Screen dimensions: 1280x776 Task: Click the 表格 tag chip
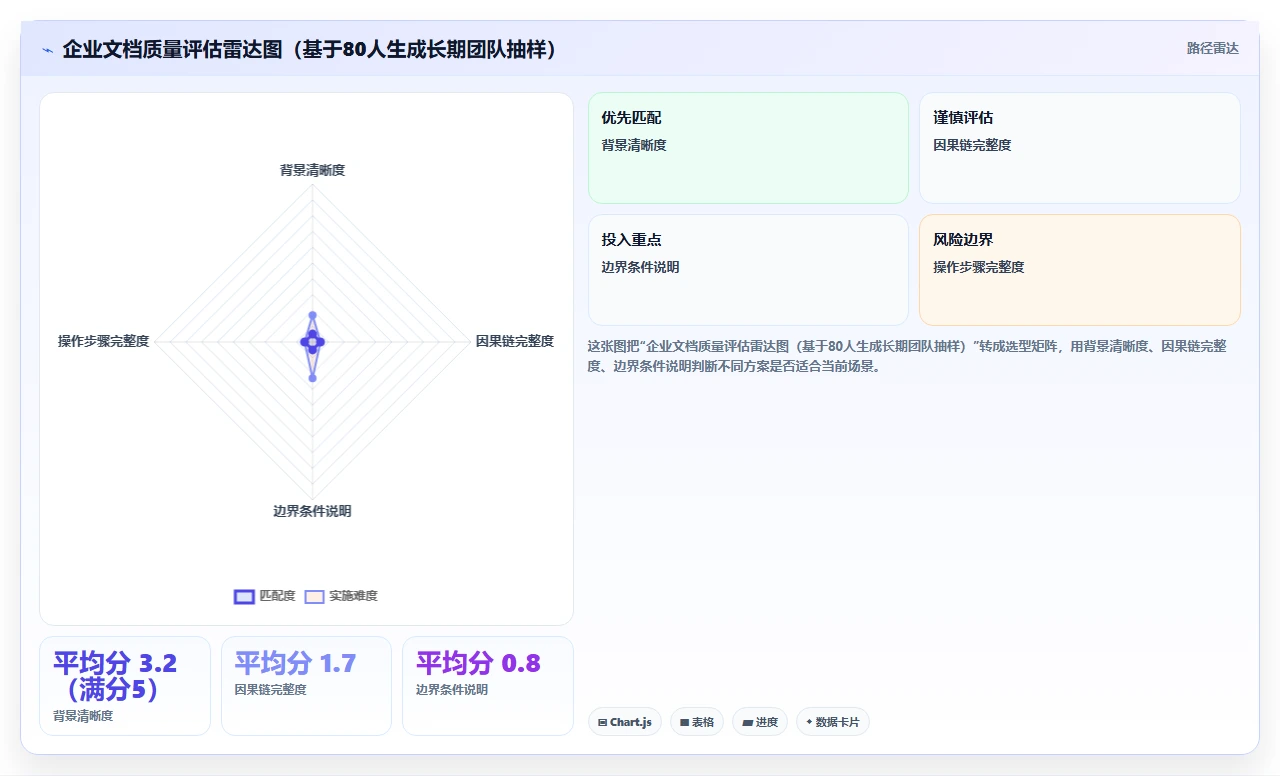(697, 722)
